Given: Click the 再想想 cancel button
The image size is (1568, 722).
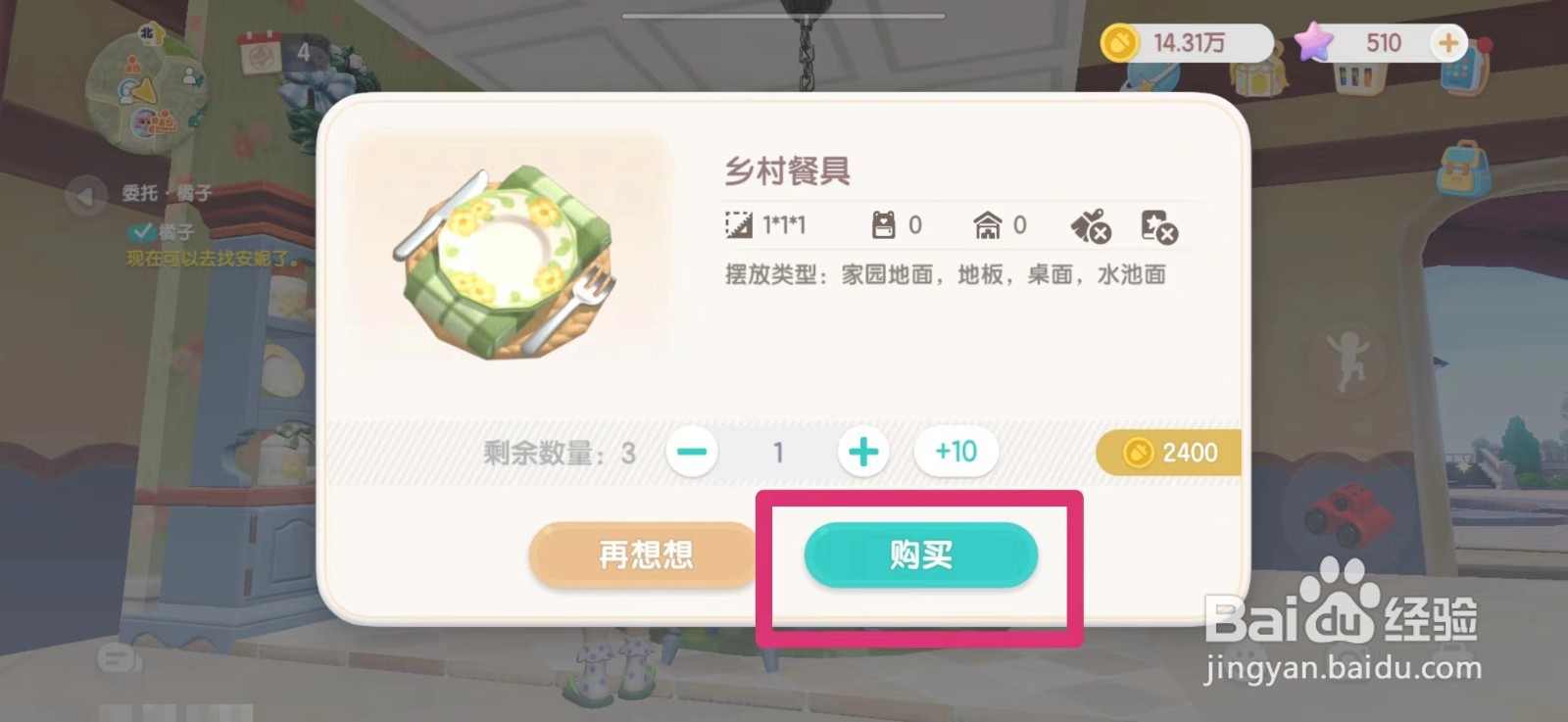Looking at the screenshot, I should click(x=644, y=555).
